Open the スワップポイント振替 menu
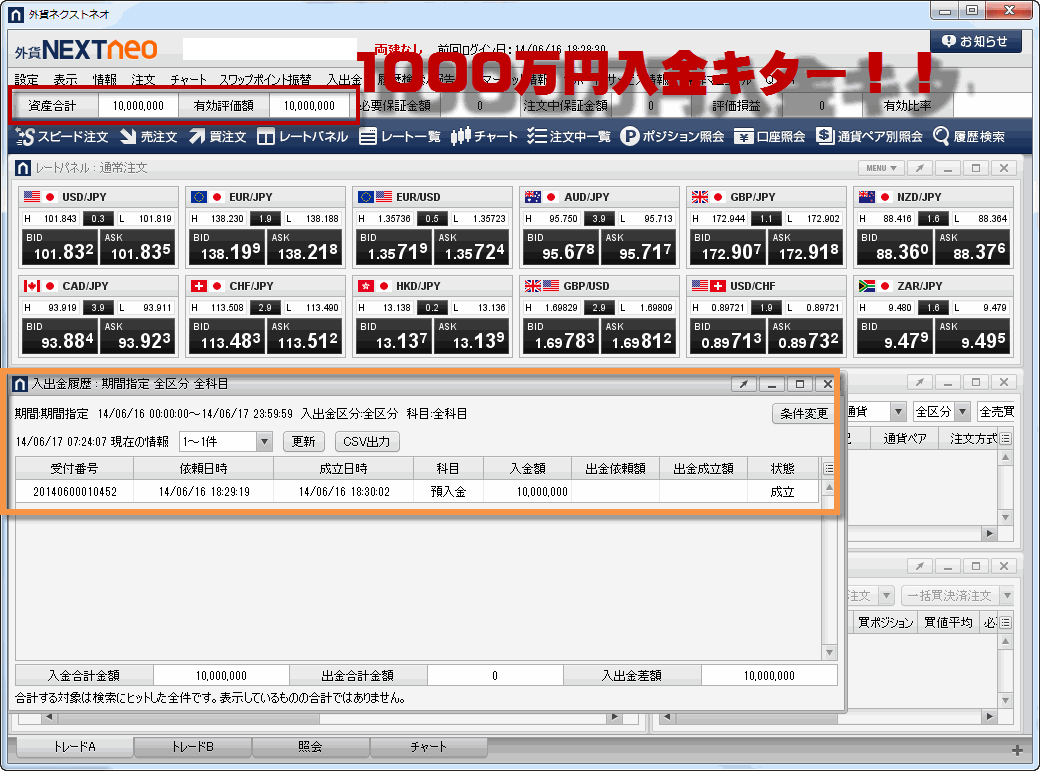The width and height of the screenshot is (1040, 771). click(265, 80)
